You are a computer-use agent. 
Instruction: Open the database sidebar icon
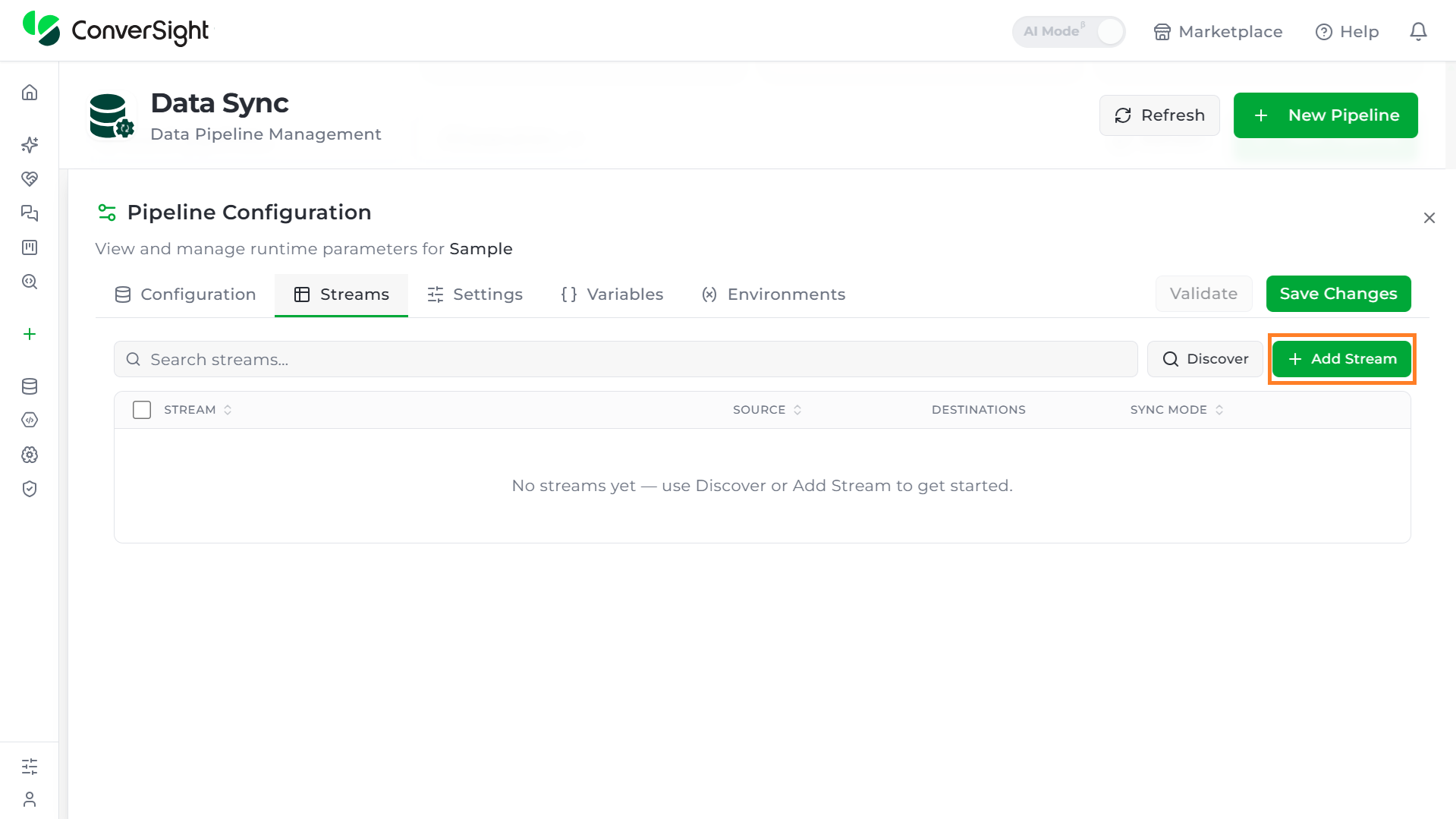coord(30,386)
